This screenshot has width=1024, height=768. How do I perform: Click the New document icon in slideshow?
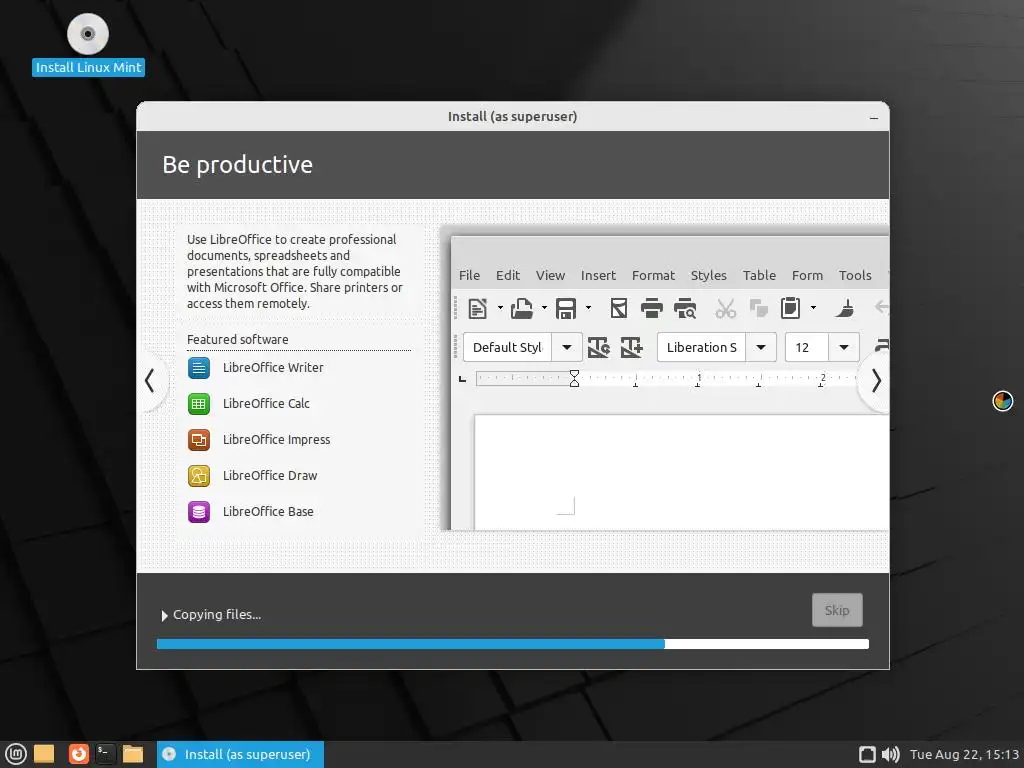click(477, 308)
